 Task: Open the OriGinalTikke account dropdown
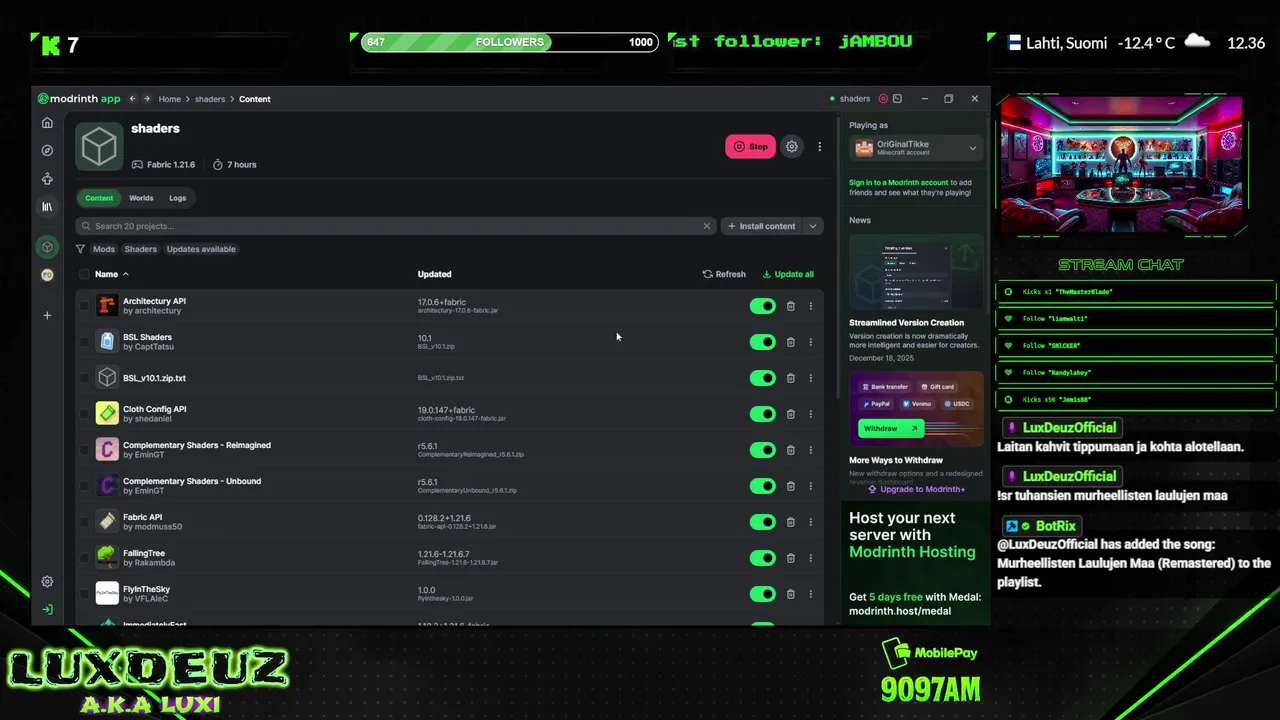click(916, 148)
